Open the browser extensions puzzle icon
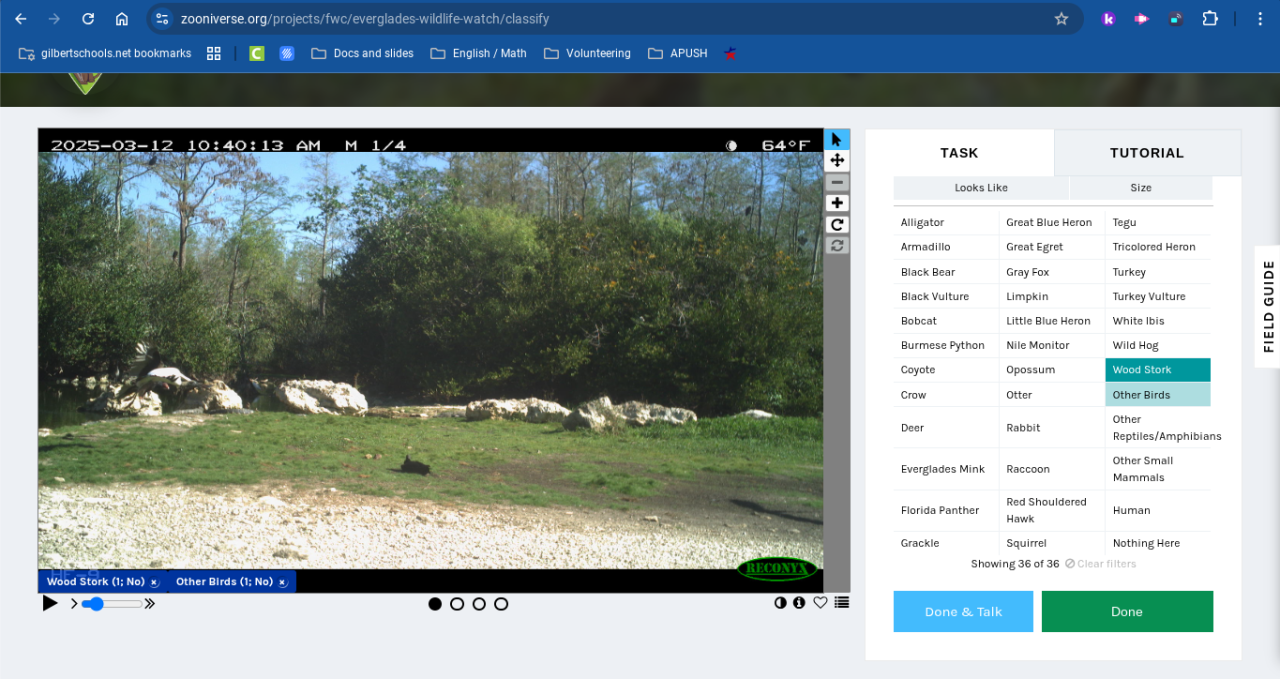The height and width of the screenshot is (679, 1280). pyautogui.click(x=1210, y=19)
